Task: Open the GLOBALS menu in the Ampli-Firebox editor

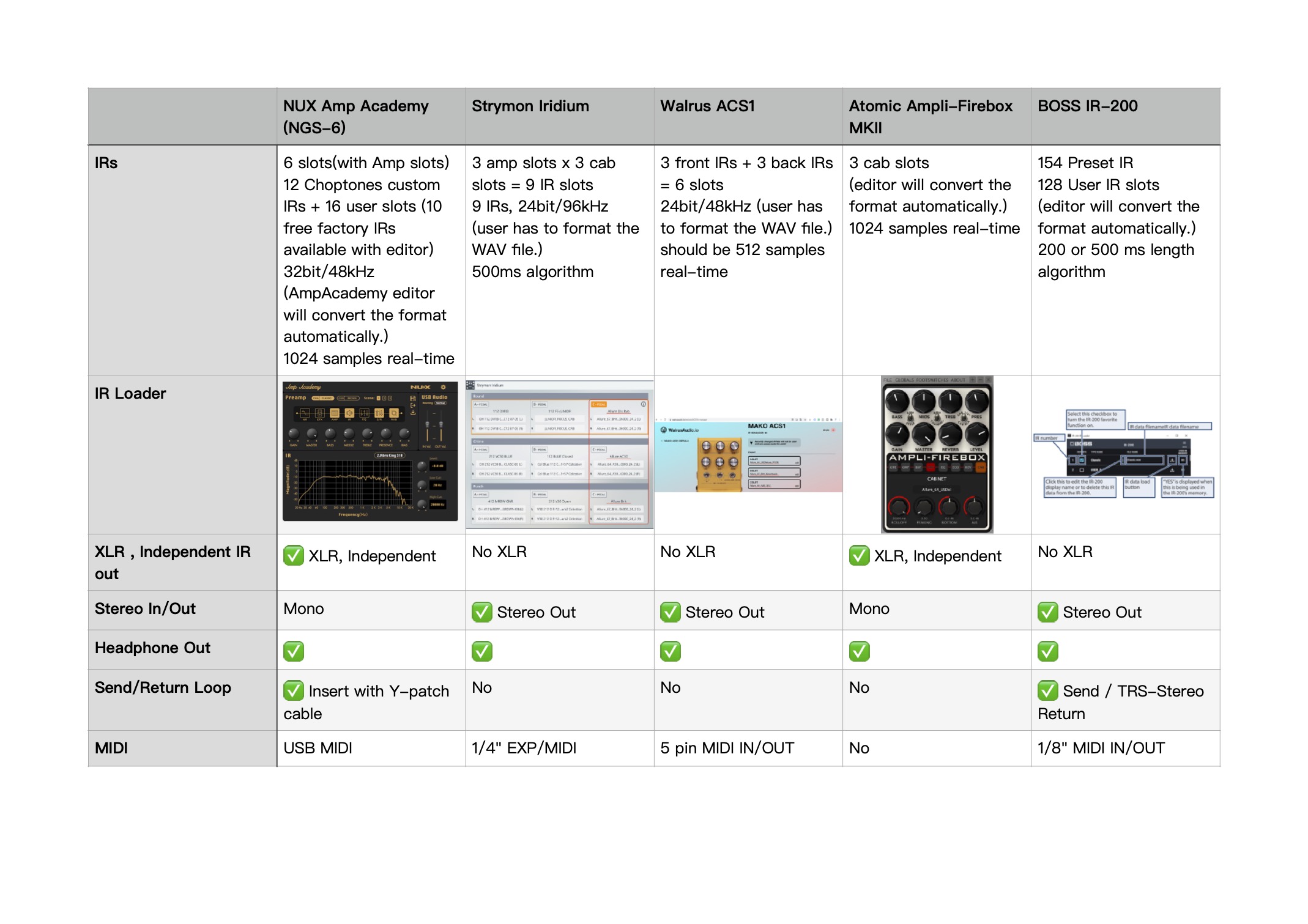Action: tap(905, 380)
